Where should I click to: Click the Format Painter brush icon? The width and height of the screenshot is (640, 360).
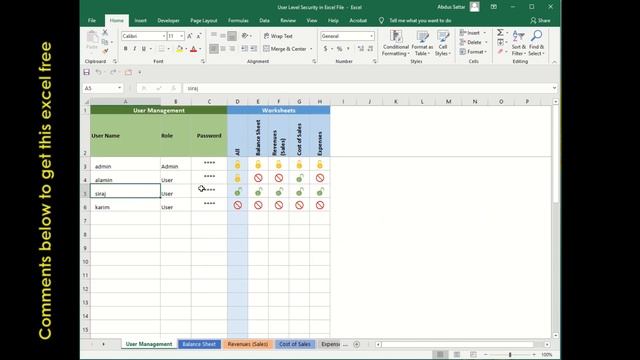tap(105, 51)
